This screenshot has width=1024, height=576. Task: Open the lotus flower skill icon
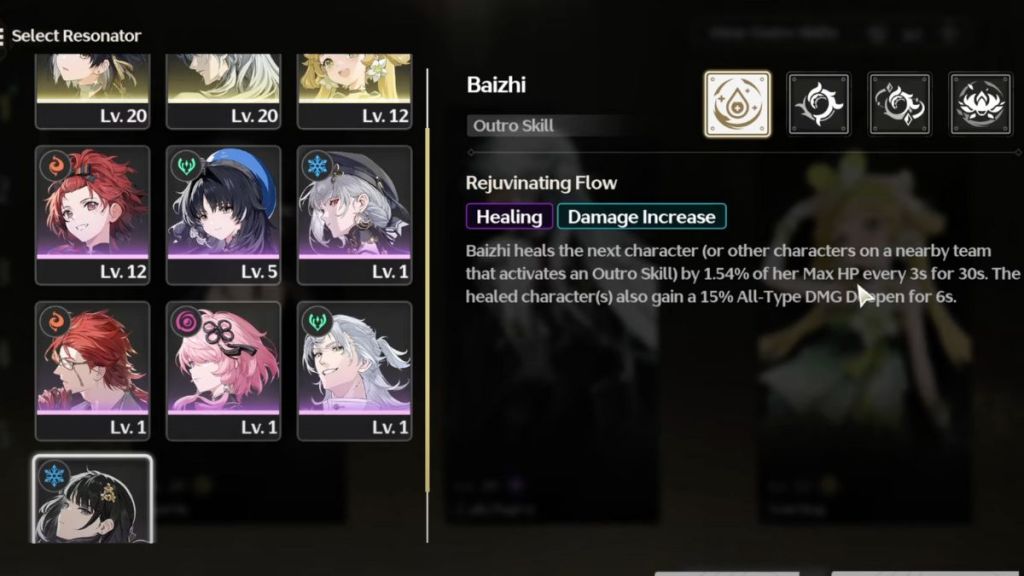point(980,104)
